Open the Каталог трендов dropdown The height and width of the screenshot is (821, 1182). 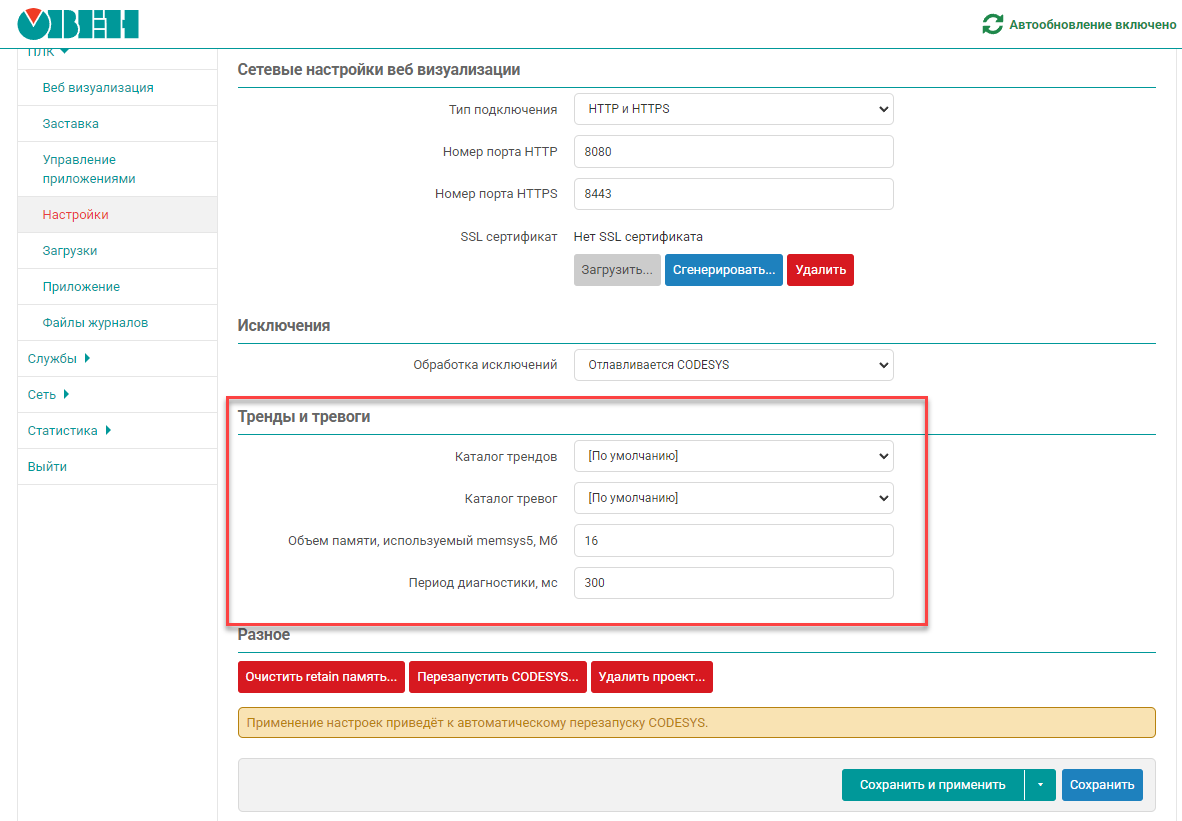(x=733, y=456)
